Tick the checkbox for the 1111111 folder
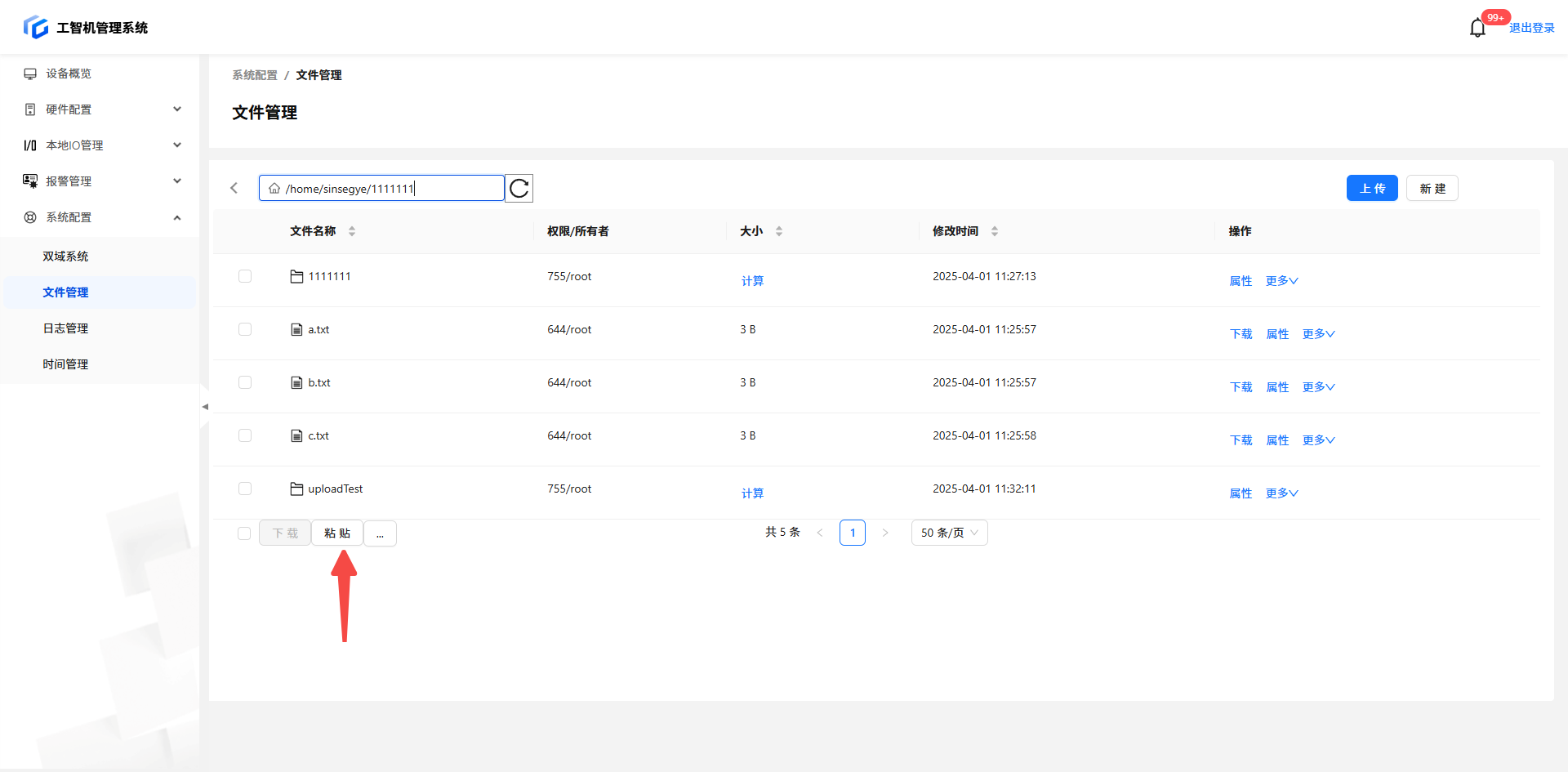Image resolution: width=1568 pixels, height=772 pixels. pyautogui.click(x=245, y=277)
